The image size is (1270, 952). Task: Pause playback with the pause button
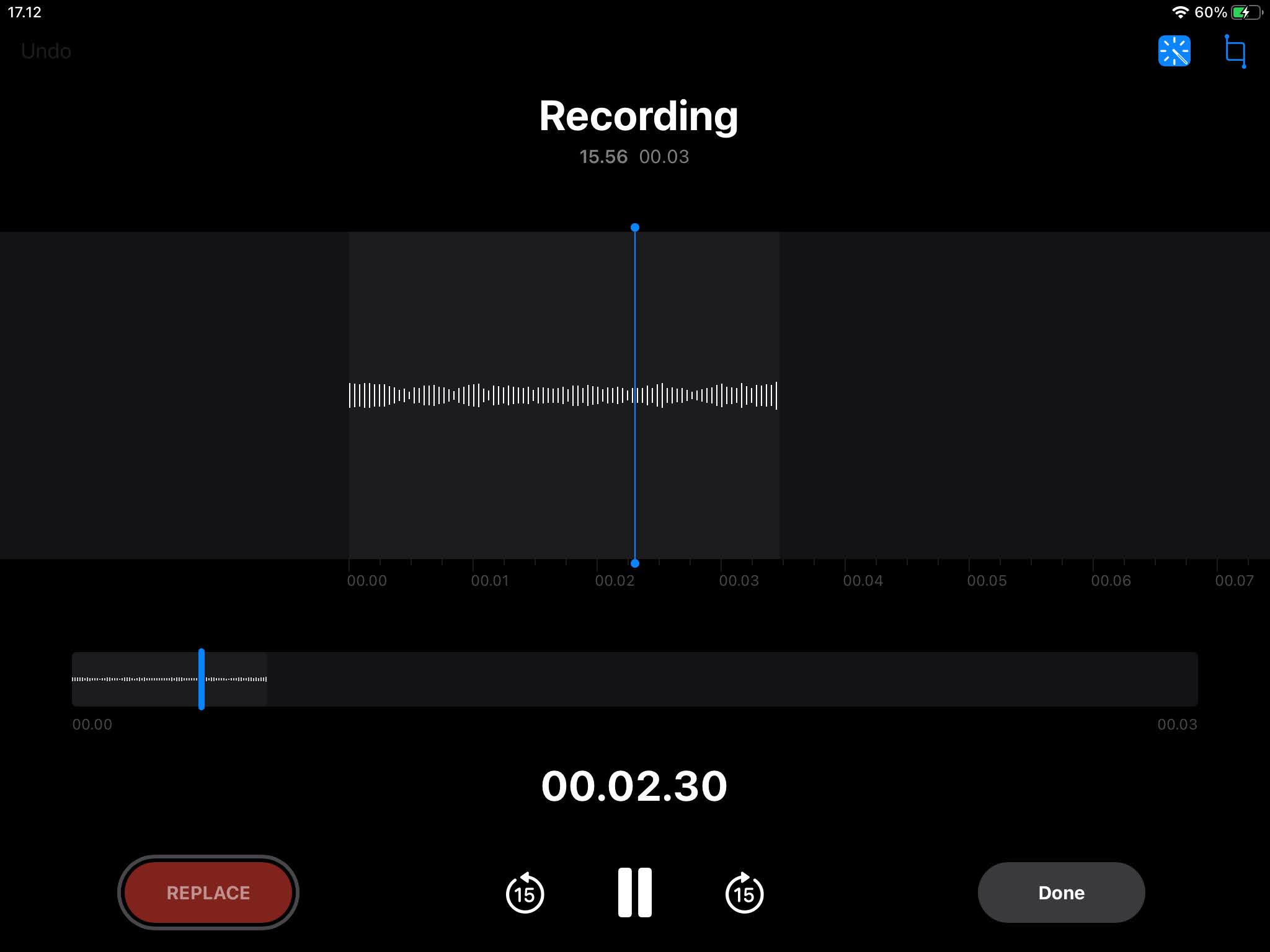[634, 892]
